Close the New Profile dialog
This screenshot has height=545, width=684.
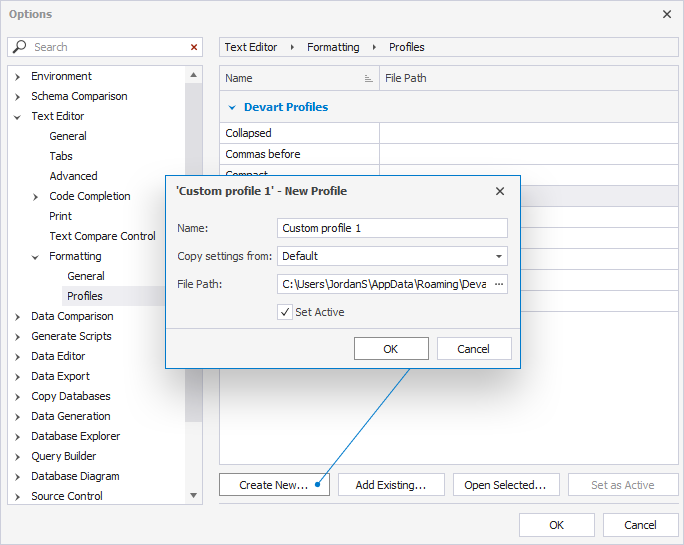pyautogui.click(x=500, y=191)
